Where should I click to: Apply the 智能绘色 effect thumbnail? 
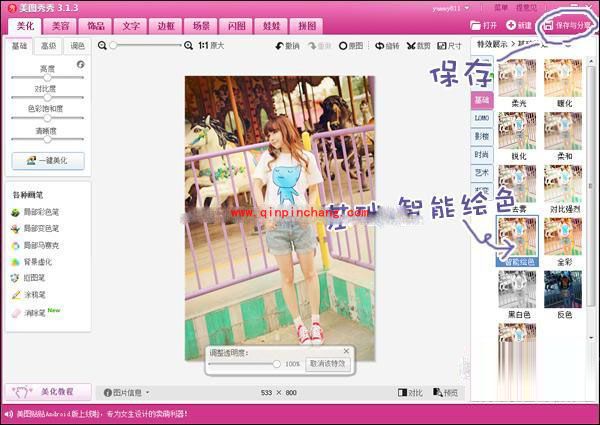(x=518, y=240)
